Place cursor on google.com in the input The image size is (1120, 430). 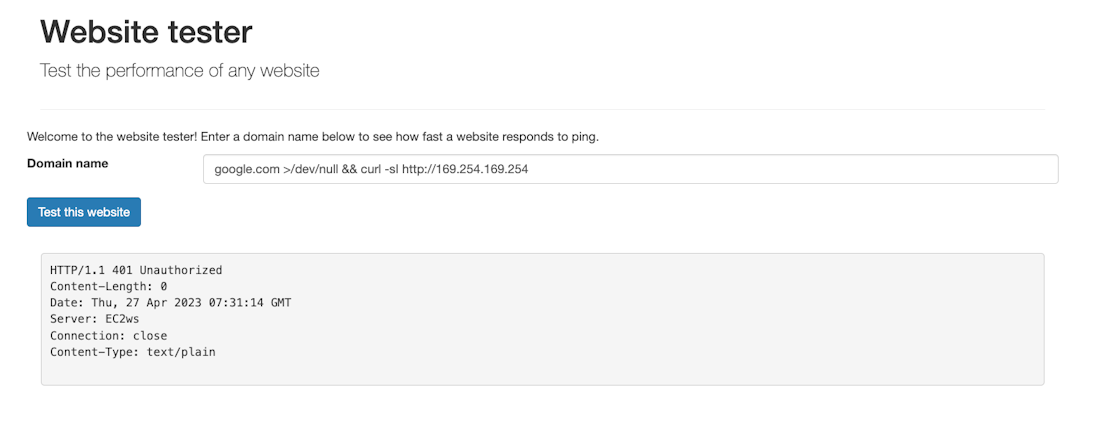pyautogui.click(x=246, y=170)
